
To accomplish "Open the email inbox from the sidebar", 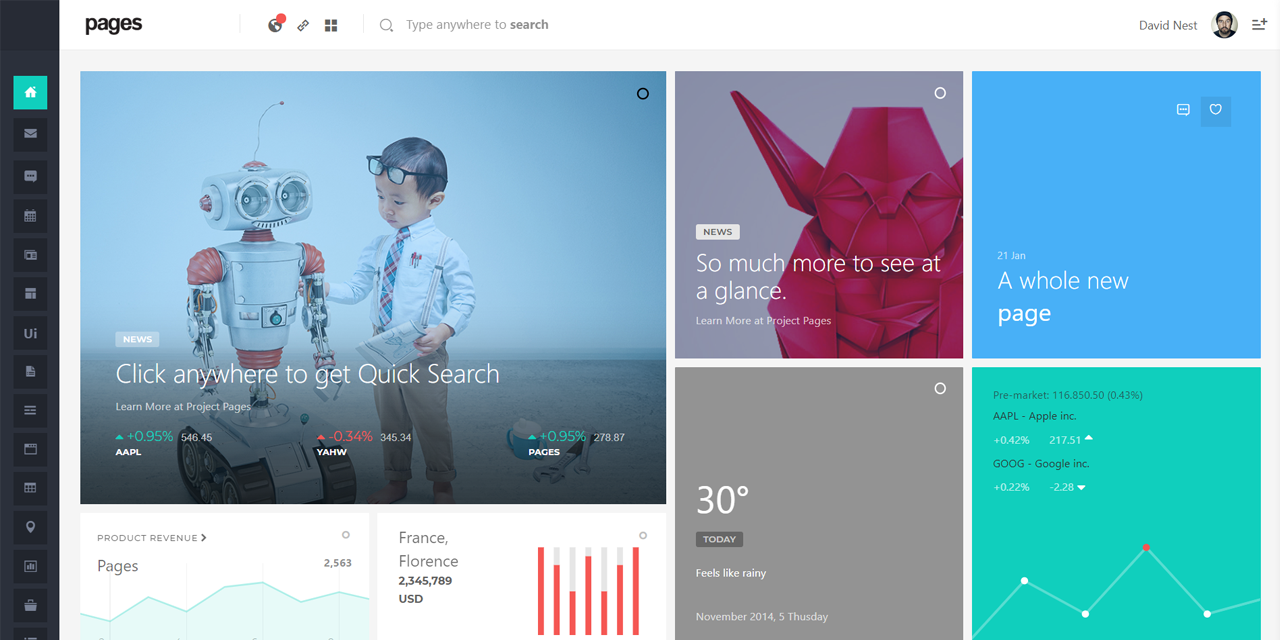I will (x=30, y=134).
